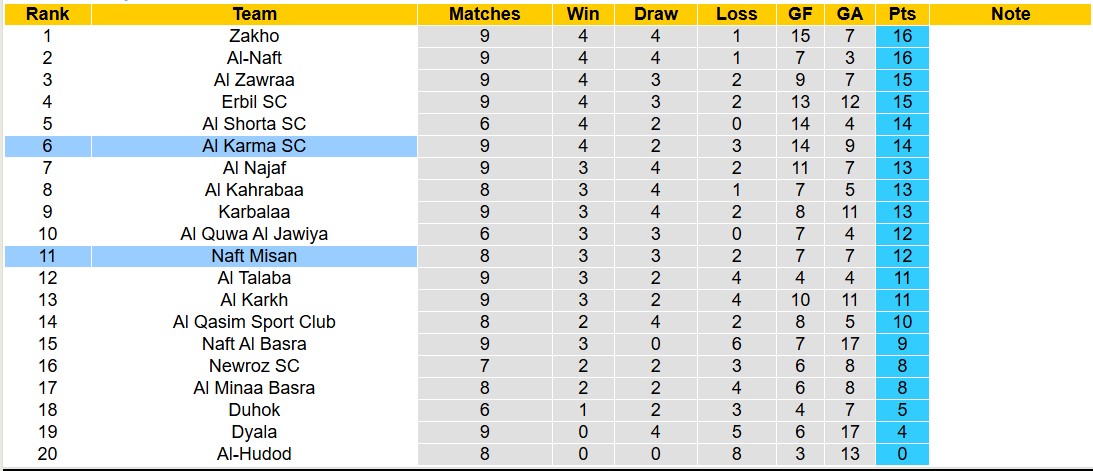Open Al Zawraa team entry
This screenshot has width=1093, height=471.
point(254,80)
